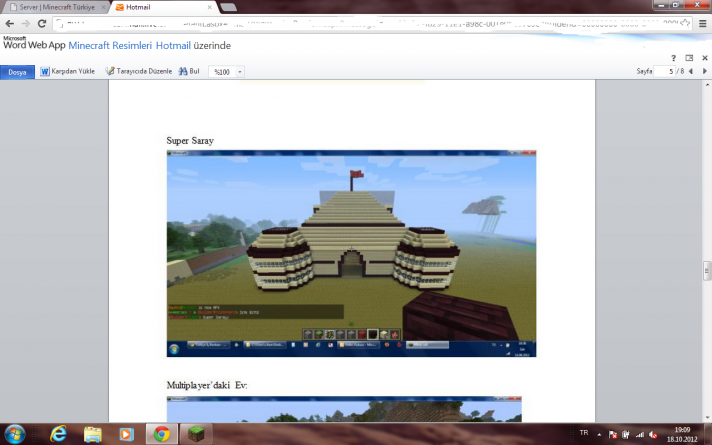The image size is (712, 445).
Task: Open the Chrome menu button
Action: pos(702,24)
